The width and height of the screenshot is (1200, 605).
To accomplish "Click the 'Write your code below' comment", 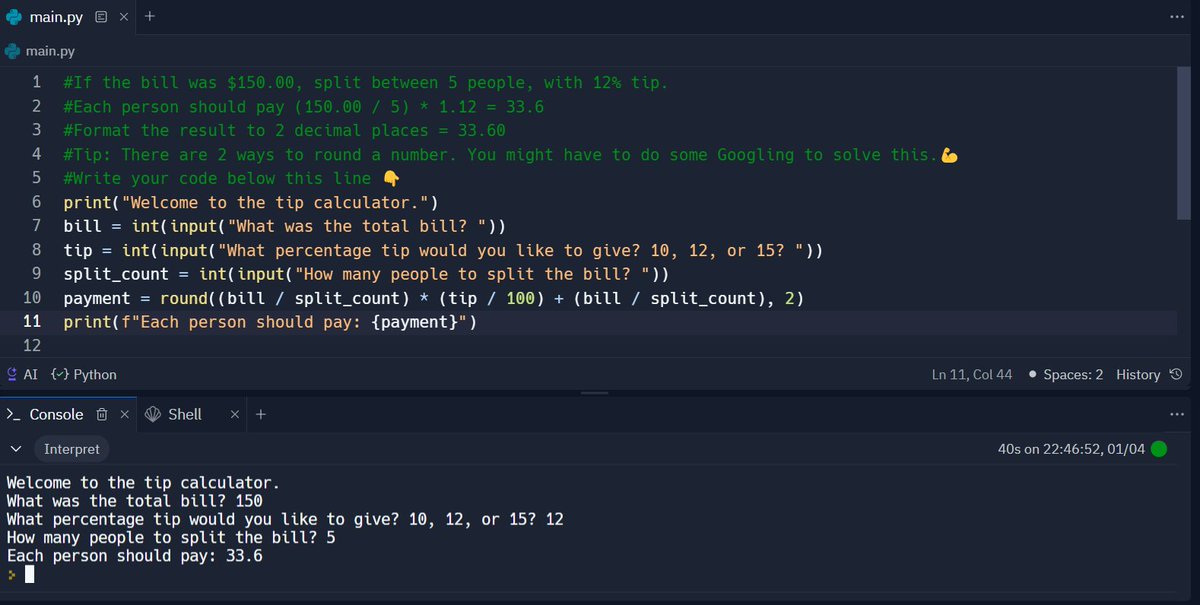I will tap(231, 178).
